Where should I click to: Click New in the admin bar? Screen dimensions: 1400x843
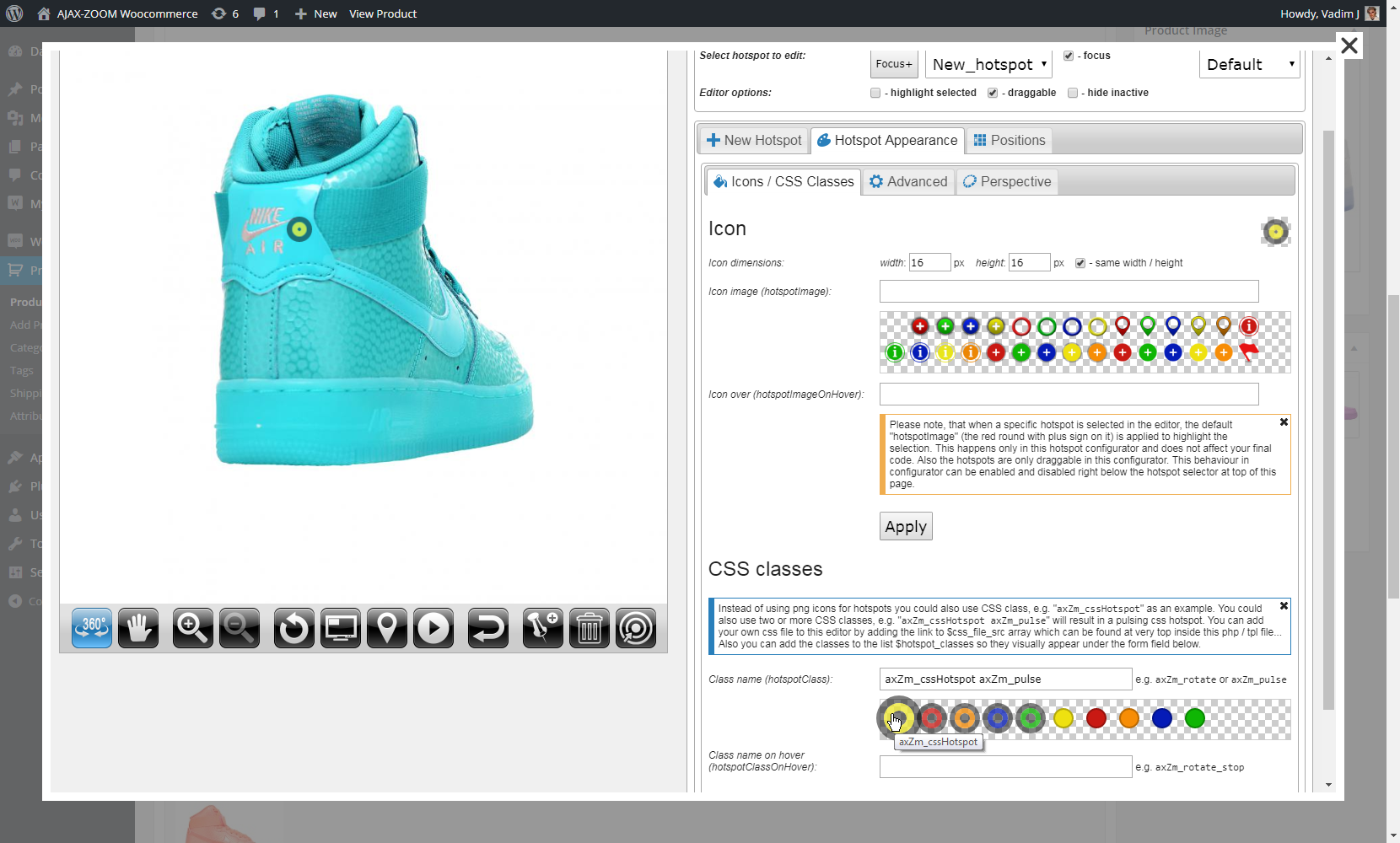(315, 13)
